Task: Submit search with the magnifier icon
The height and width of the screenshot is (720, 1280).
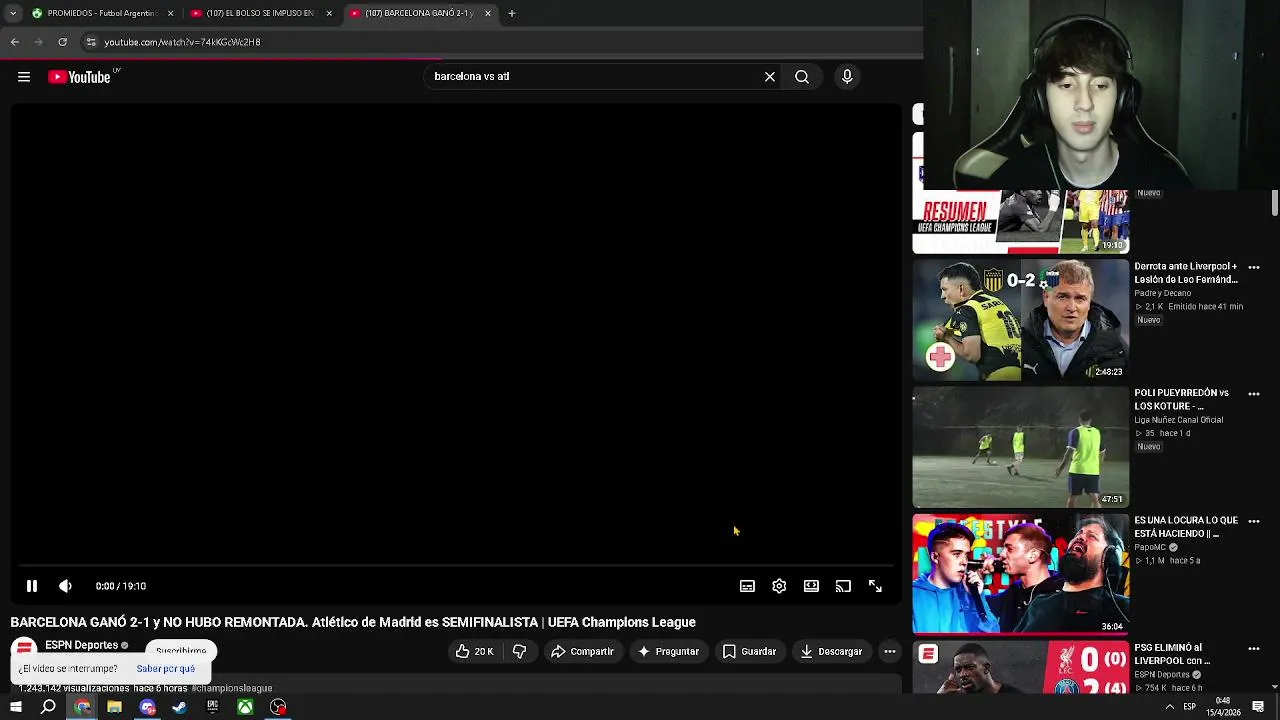Action: click(802, 76)
